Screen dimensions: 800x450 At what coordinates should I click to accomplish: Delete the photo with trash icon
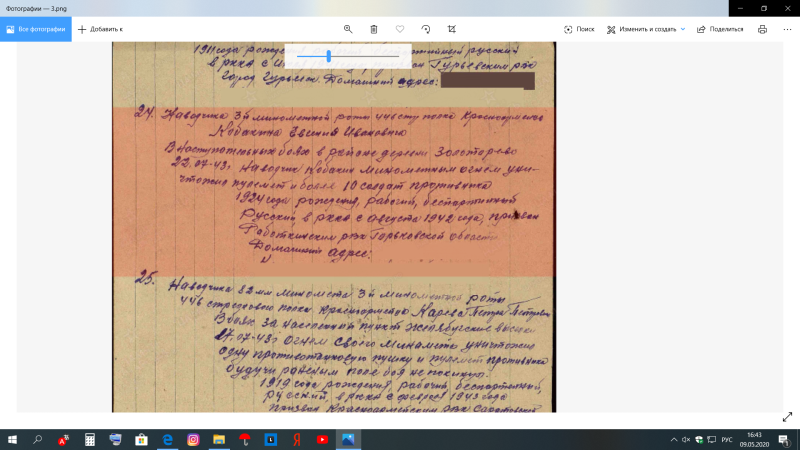click(374, 29)
